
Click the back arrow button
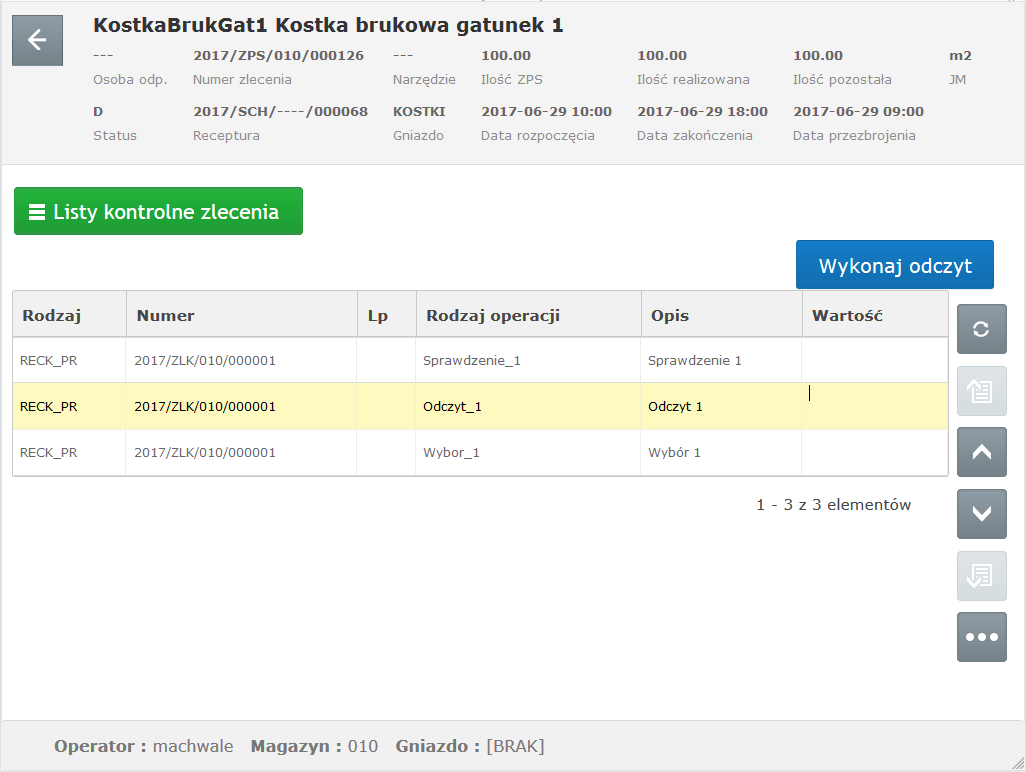37,41
